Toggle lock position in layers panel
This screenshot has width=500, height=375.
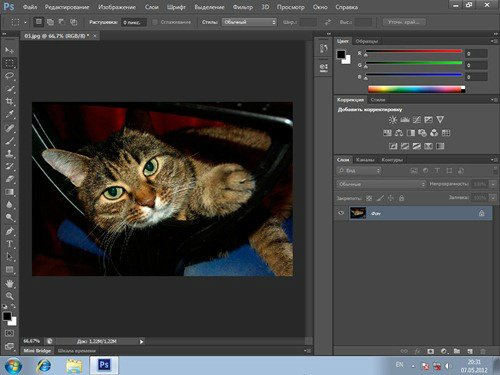point(391,198)
